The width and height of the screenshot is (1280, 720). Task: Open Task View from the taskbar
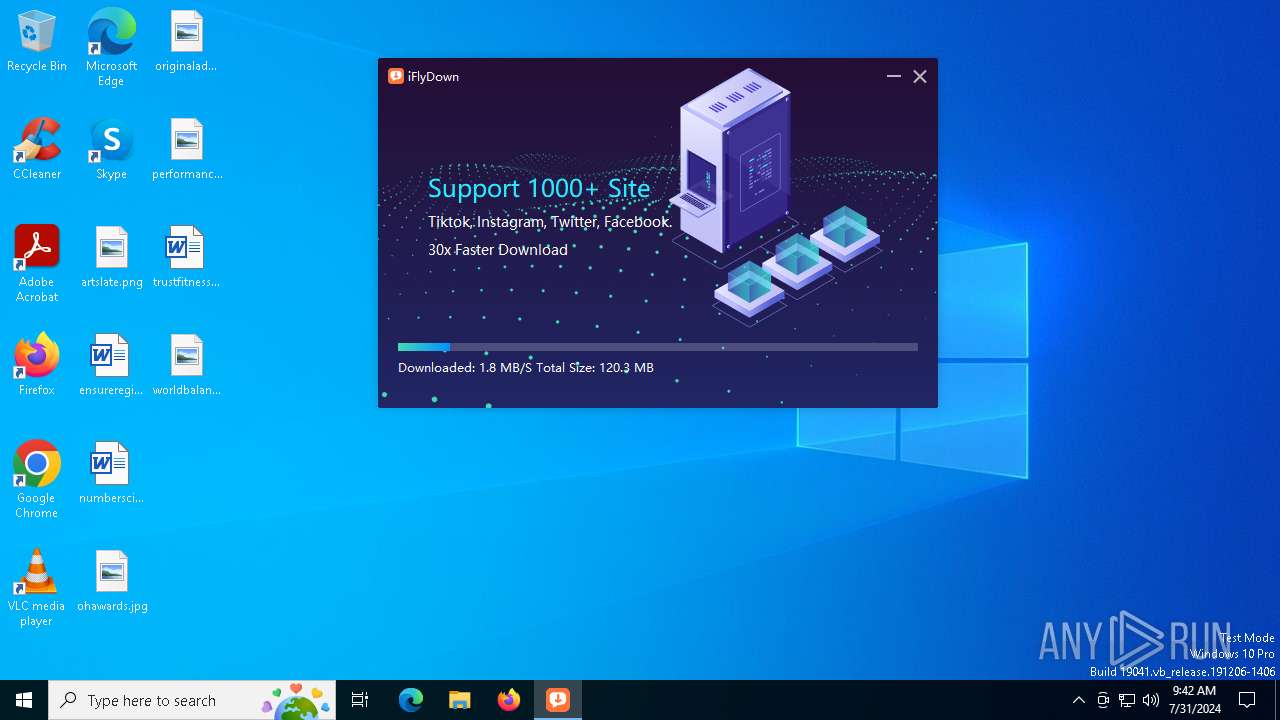coord(360,700)
